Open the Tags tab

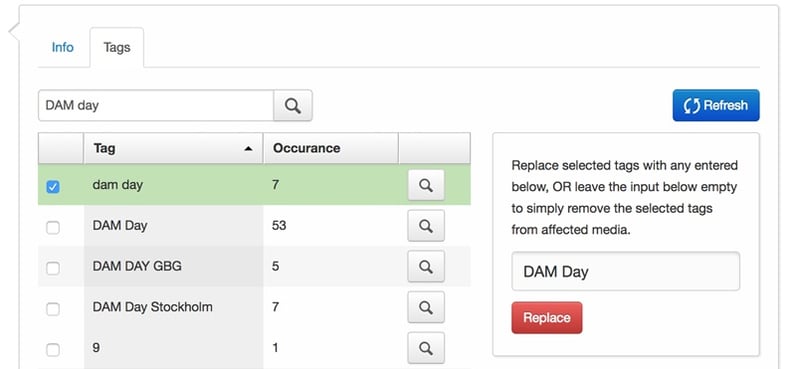[117, 47]
